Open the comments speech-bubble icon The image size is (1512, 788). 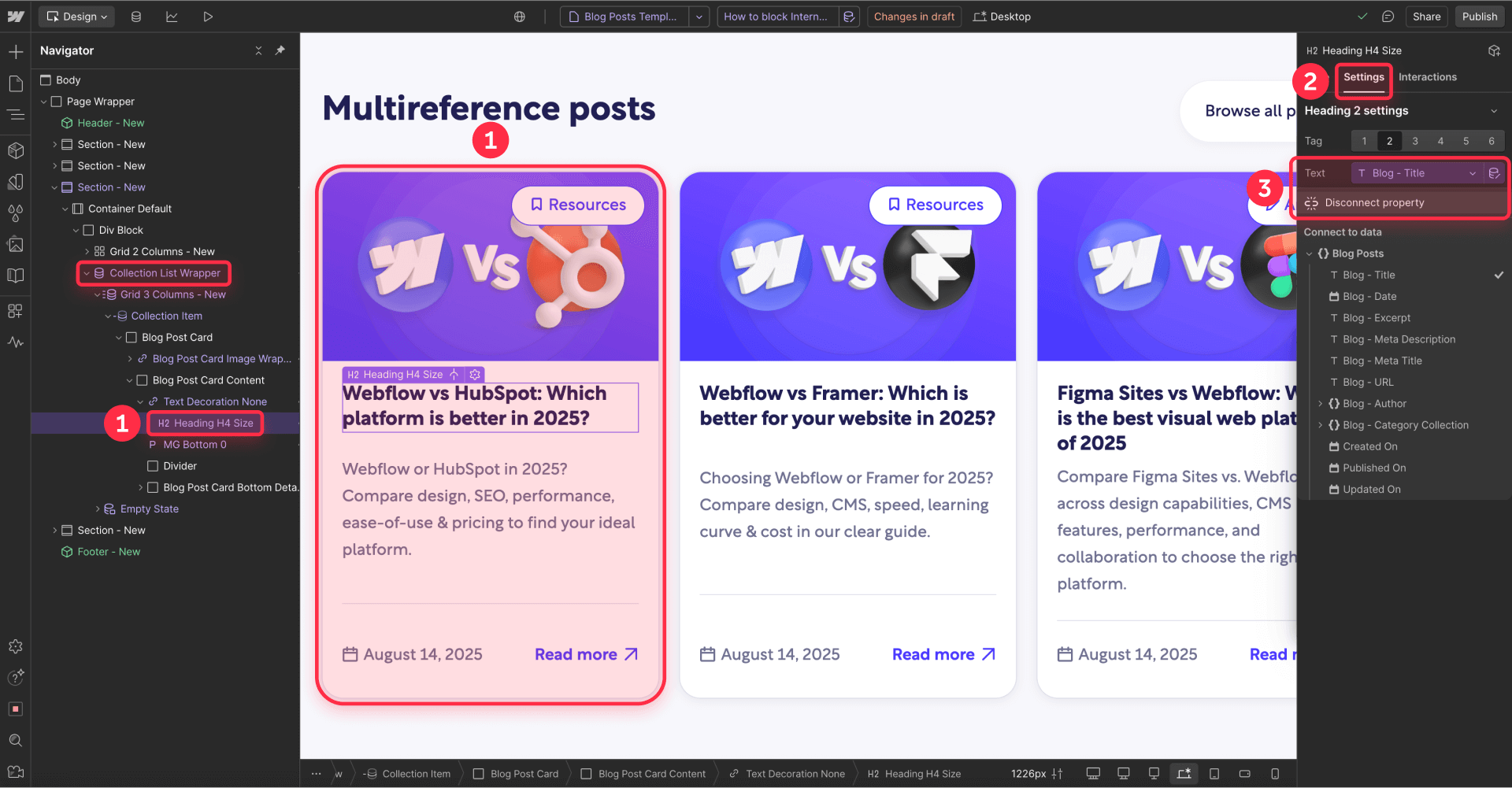1388,17
